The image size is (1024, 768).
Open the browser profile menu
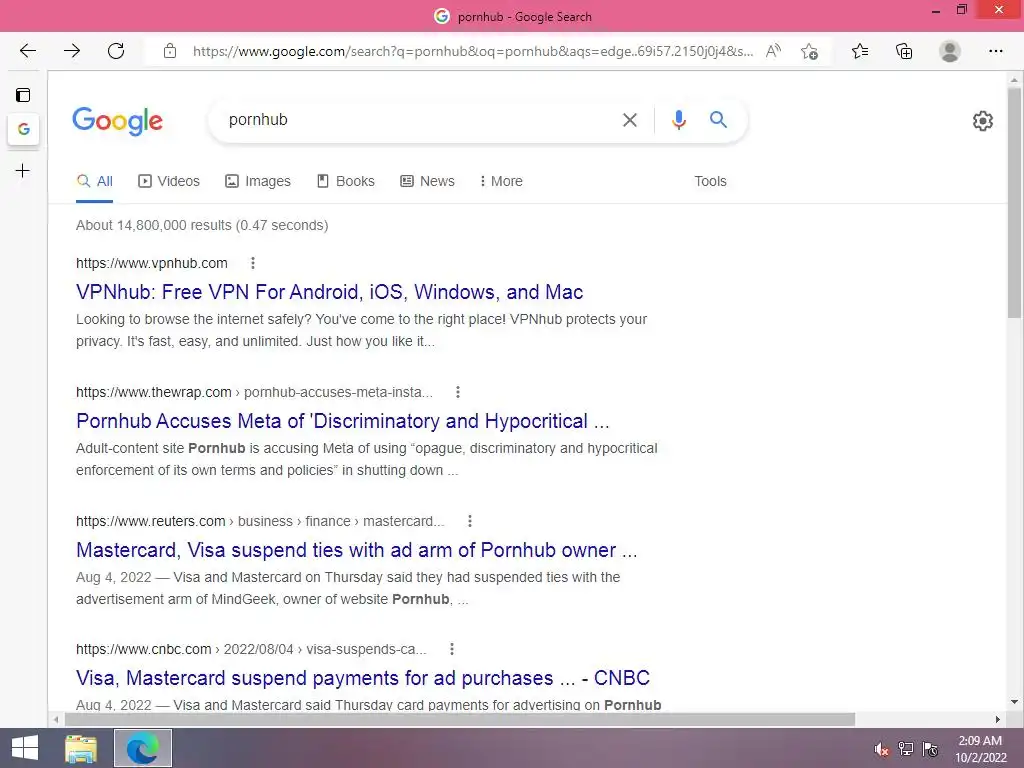coord(950,51)
